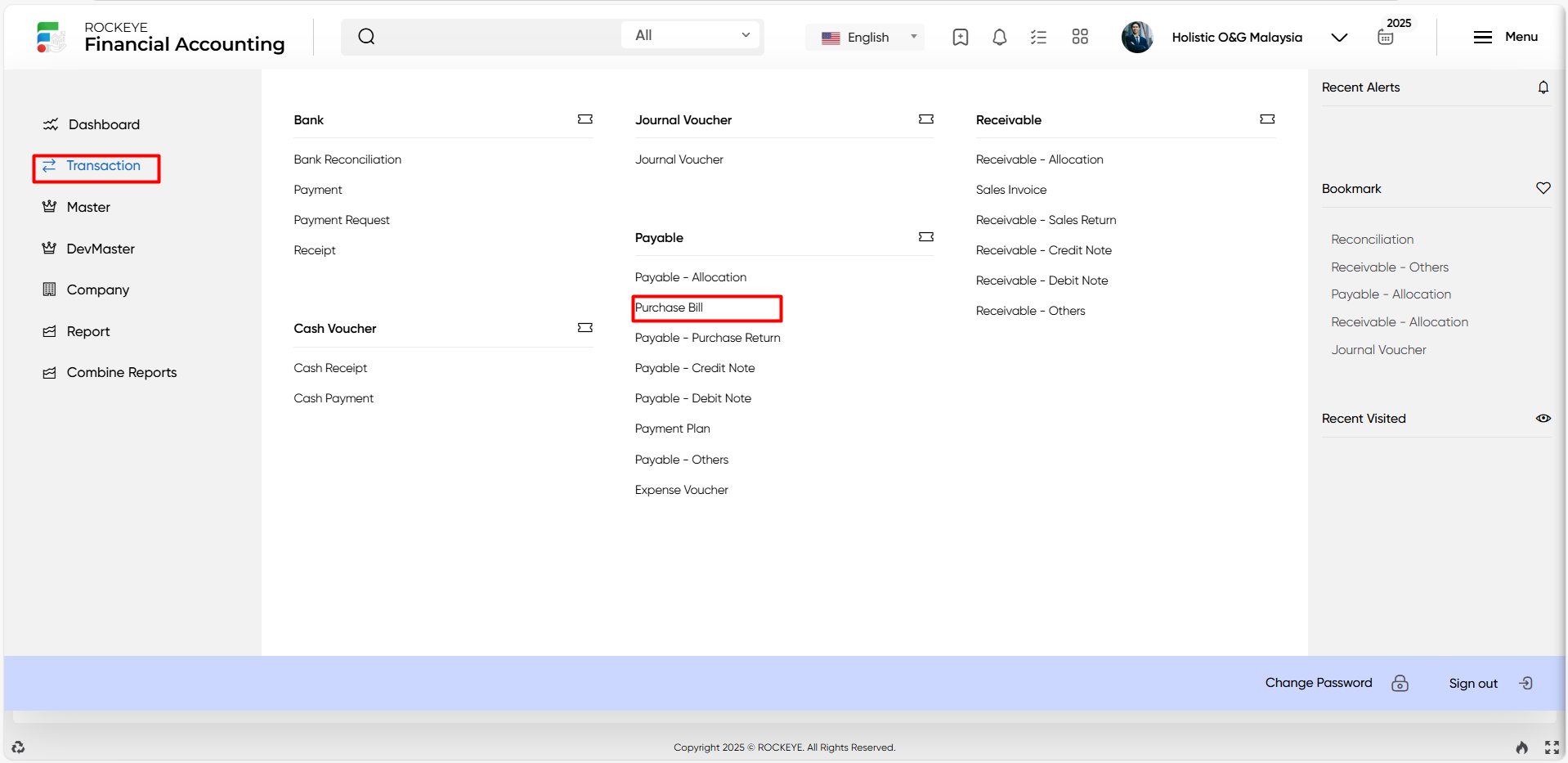Open Payable - Credit Note
This screenshot has width=1568, height=763.
pos(695,368)
